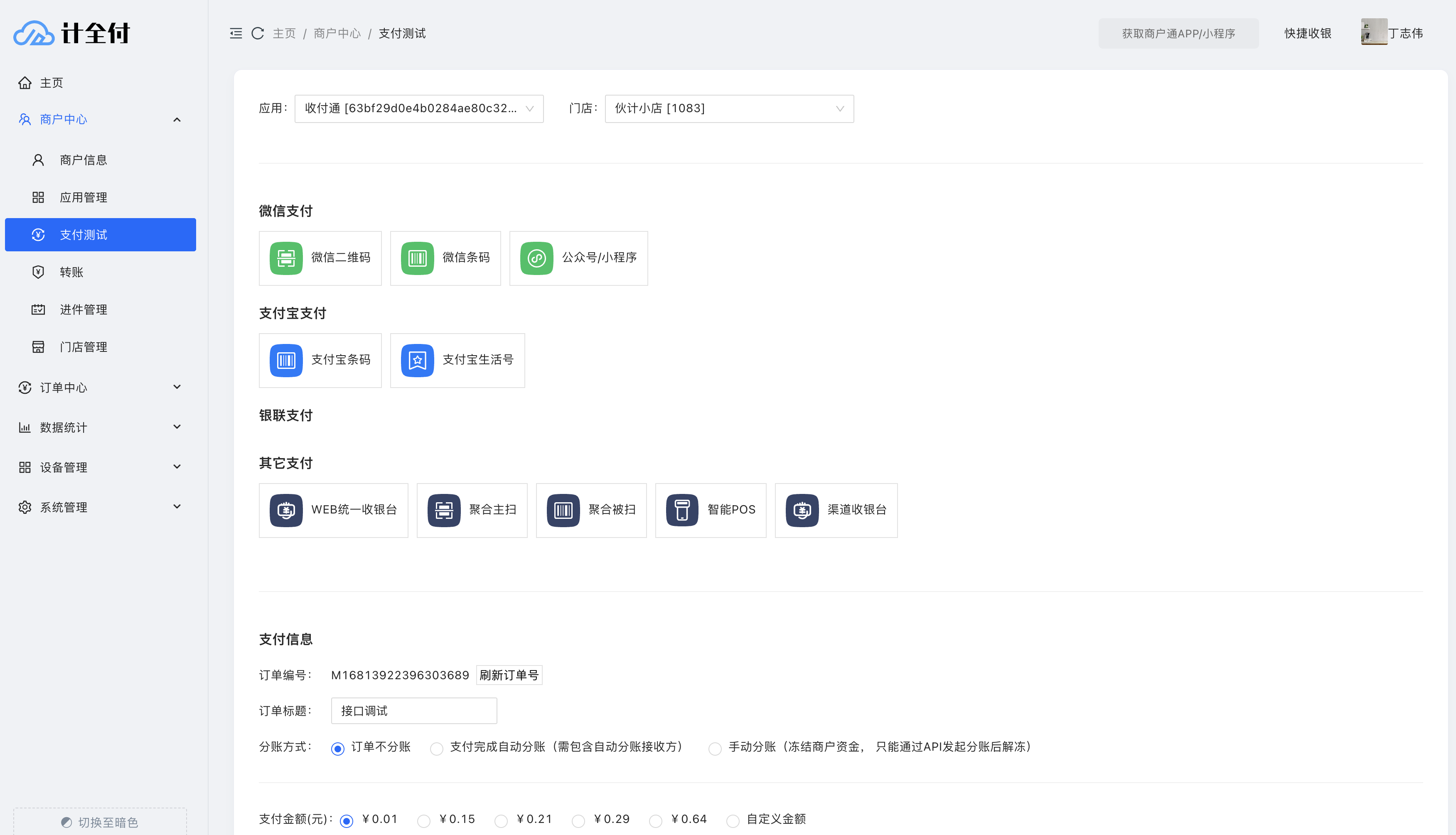Select the ¥0.15 payment amount radio
This screenshot has width=1456, height=835.
424,821
